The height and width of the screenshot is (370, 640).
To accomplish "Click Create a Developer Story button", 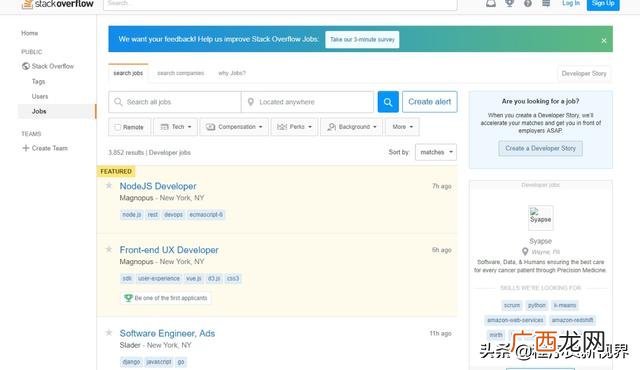I will (x=540, y=148).
